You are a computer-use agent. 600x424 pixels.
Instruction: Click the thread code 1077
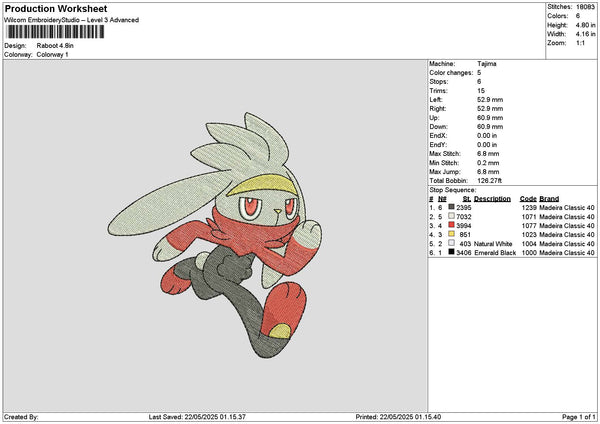[529, 226]
